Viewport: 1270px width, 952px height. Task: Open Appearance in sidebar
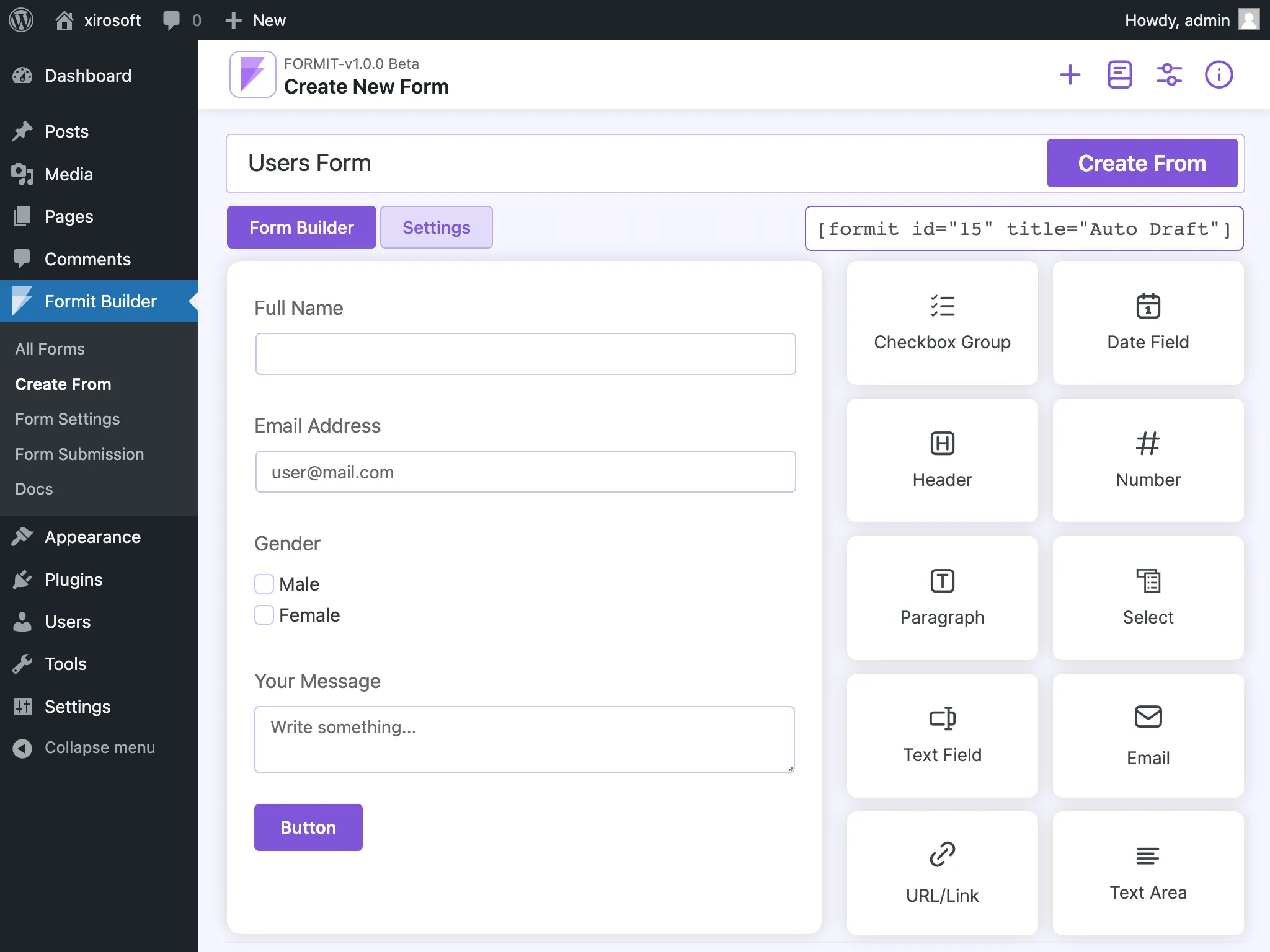[99, 537]
